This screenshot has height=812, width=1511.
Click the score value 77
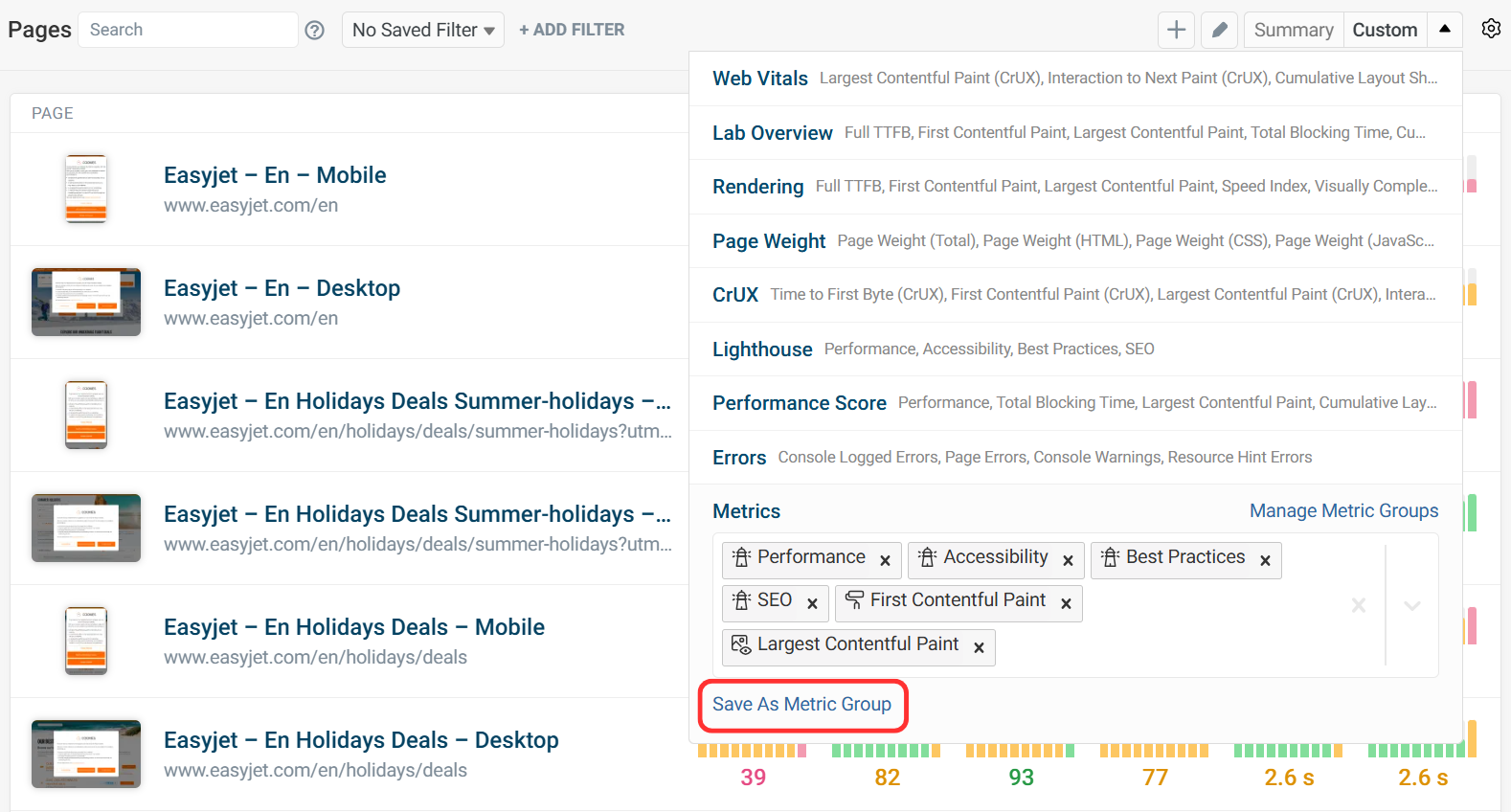click(1156, 778)
